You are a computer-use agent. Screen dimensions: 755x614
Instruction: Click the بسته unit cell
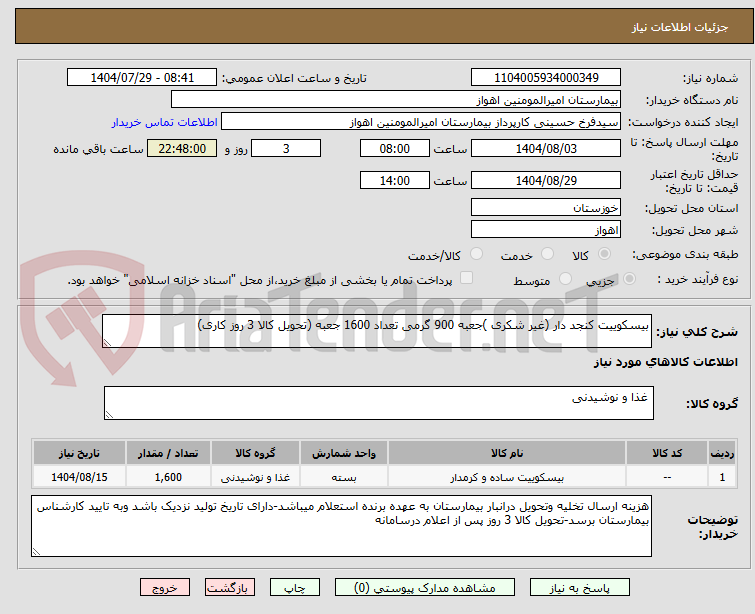pyautogui.click(x=344, y=477)
